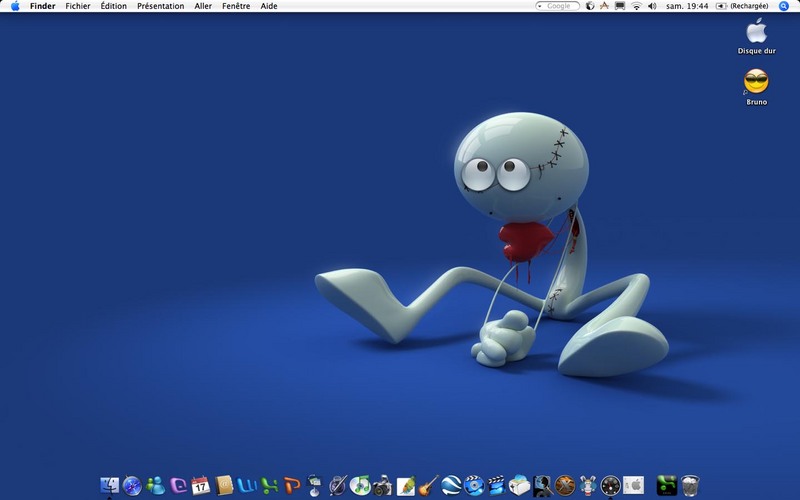Launch Microsoft Entourage purple E icon
800x500 pixels.
tap(178, 486)
